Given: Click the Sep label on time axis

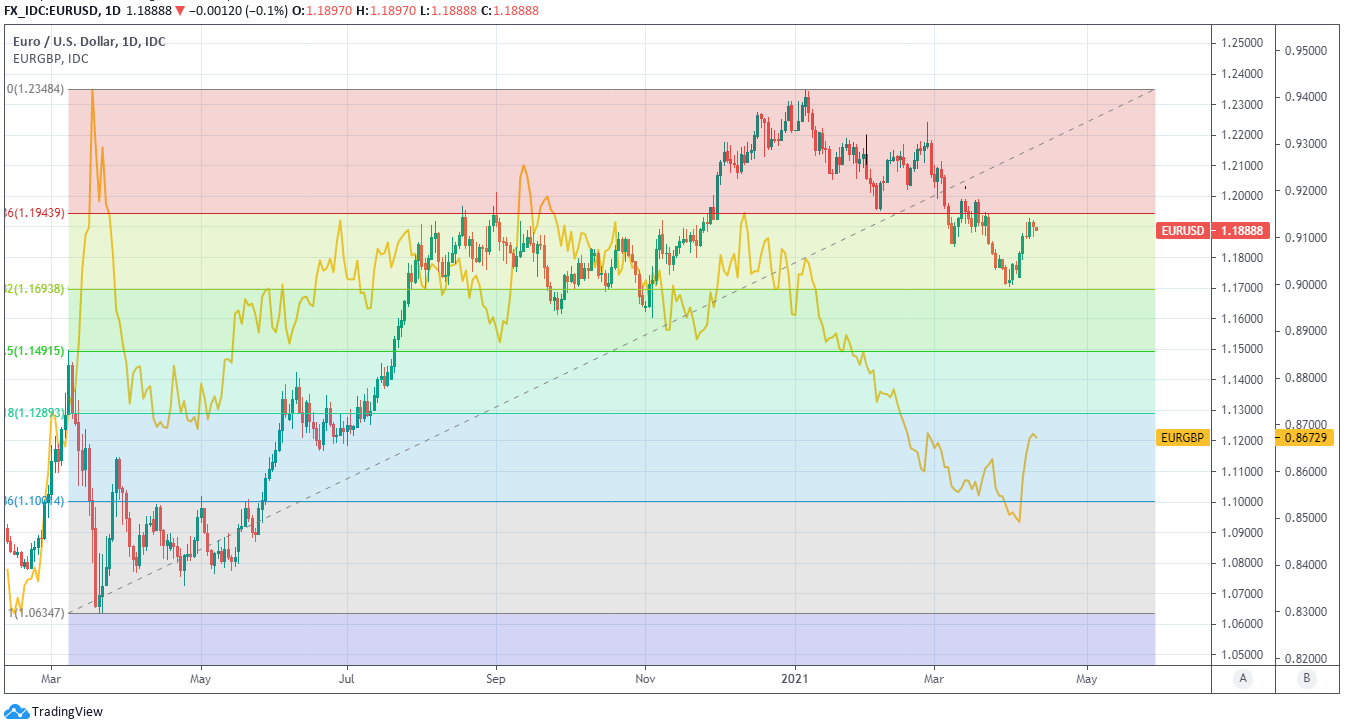Looking at the screenshot, I should point(496,678).
